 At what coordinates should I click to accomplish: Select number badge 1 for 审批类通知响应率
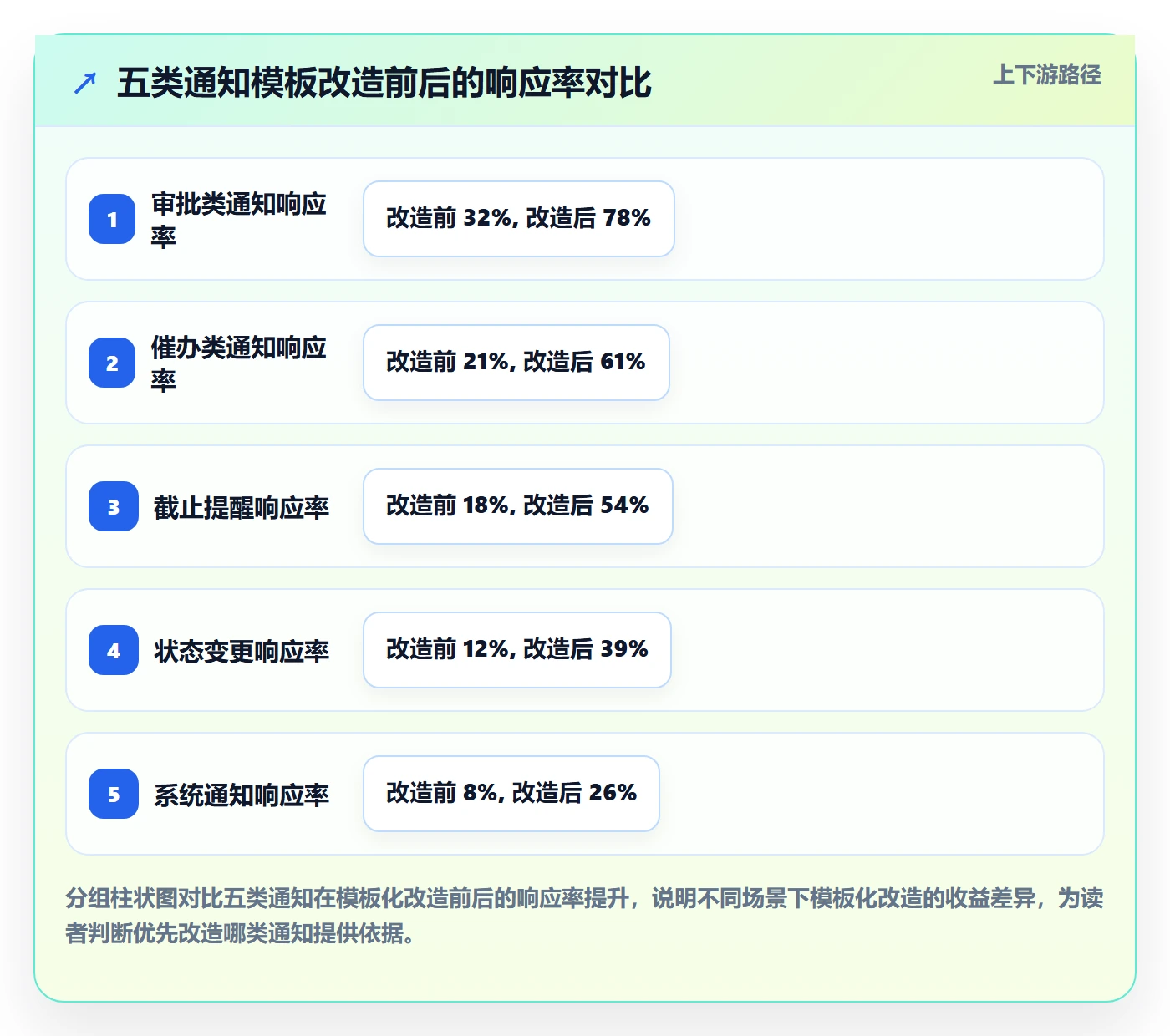(x=112, y=219)
